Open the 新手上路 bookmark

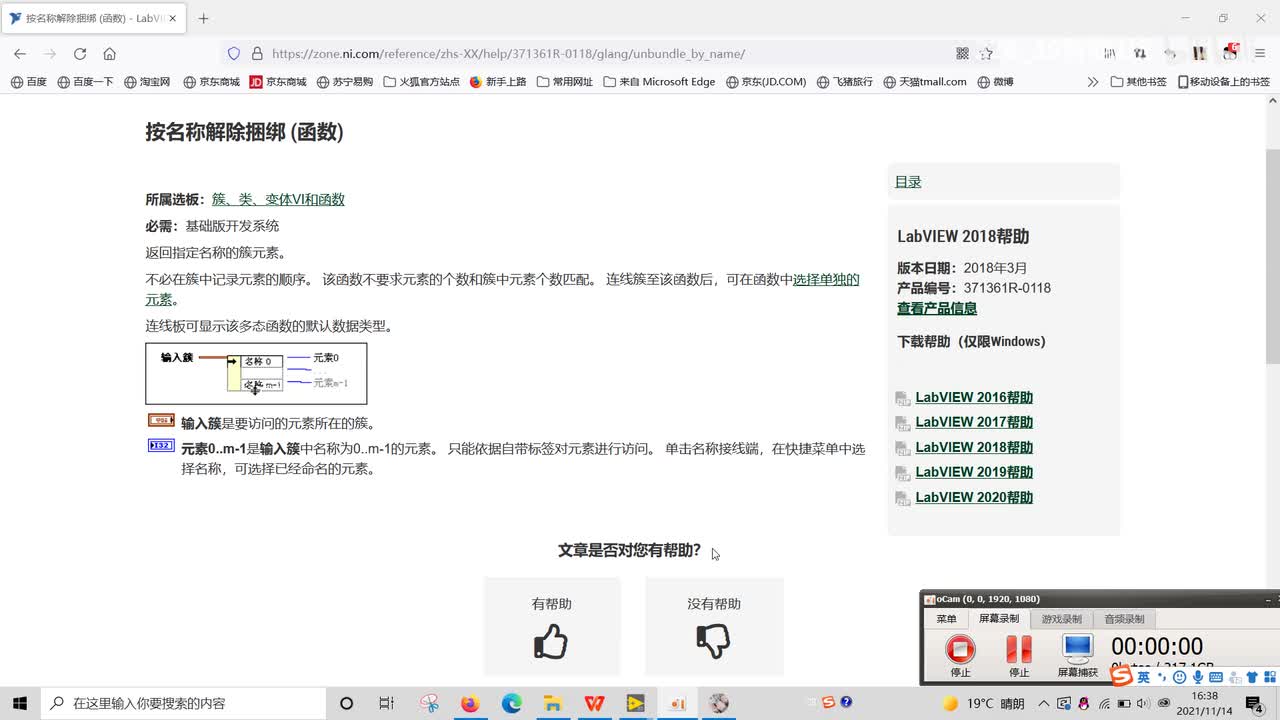(x=497, y=82)
